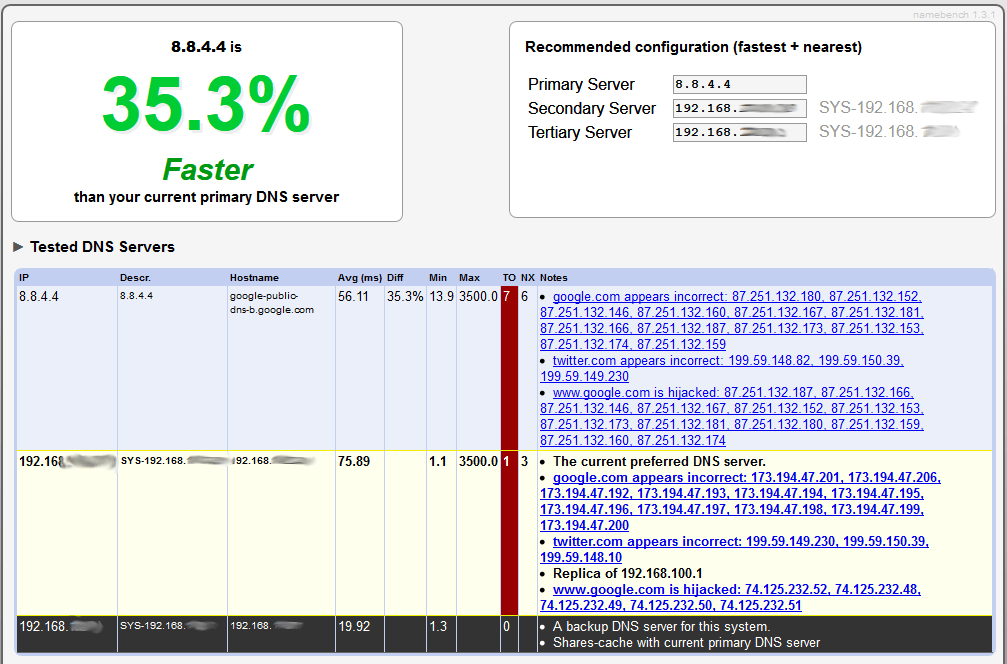Click the google-public-dns-b.google.com hostname cell

tap(271, 303)
